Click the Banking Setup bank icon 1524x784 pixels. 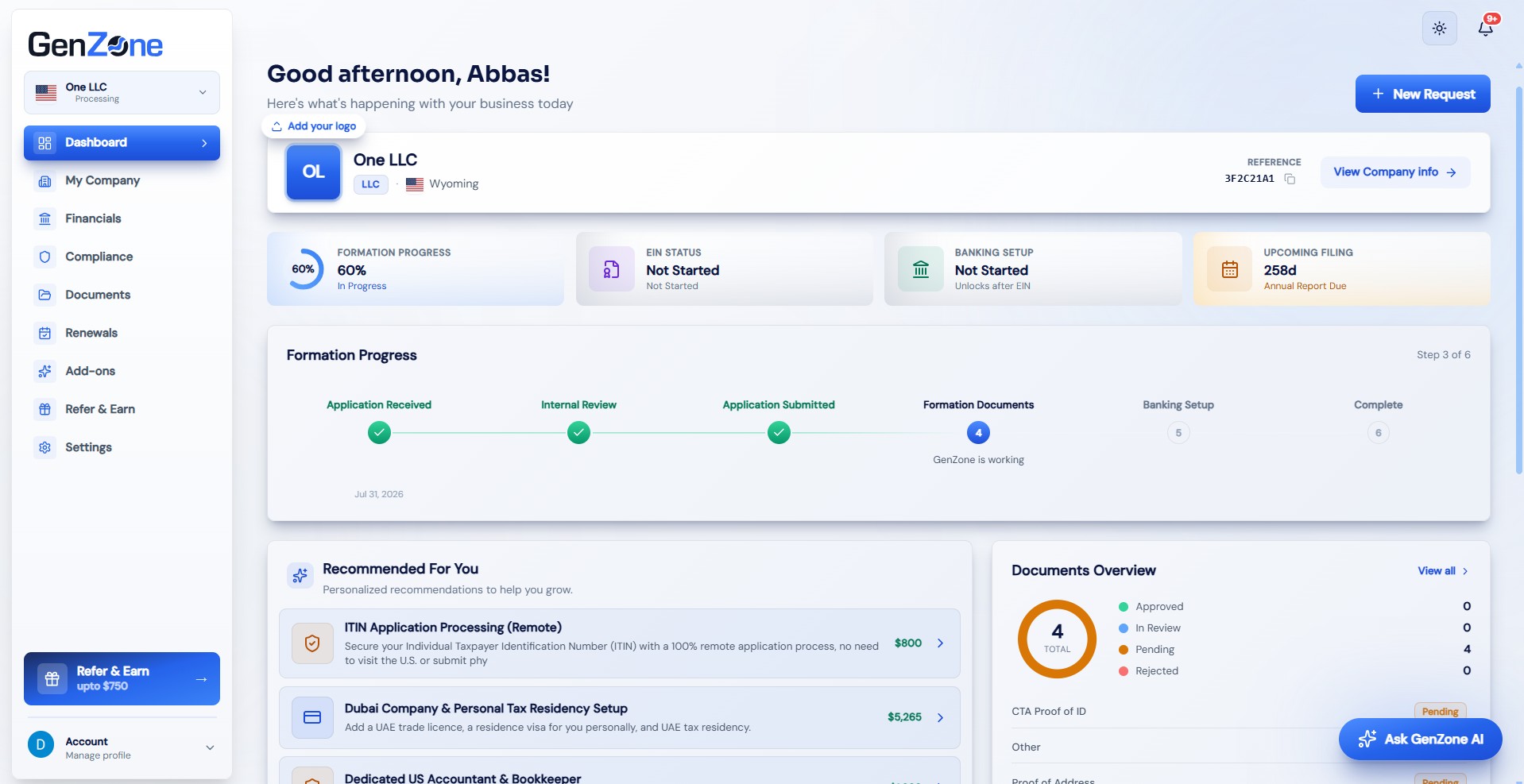click(x=921, y=269)
